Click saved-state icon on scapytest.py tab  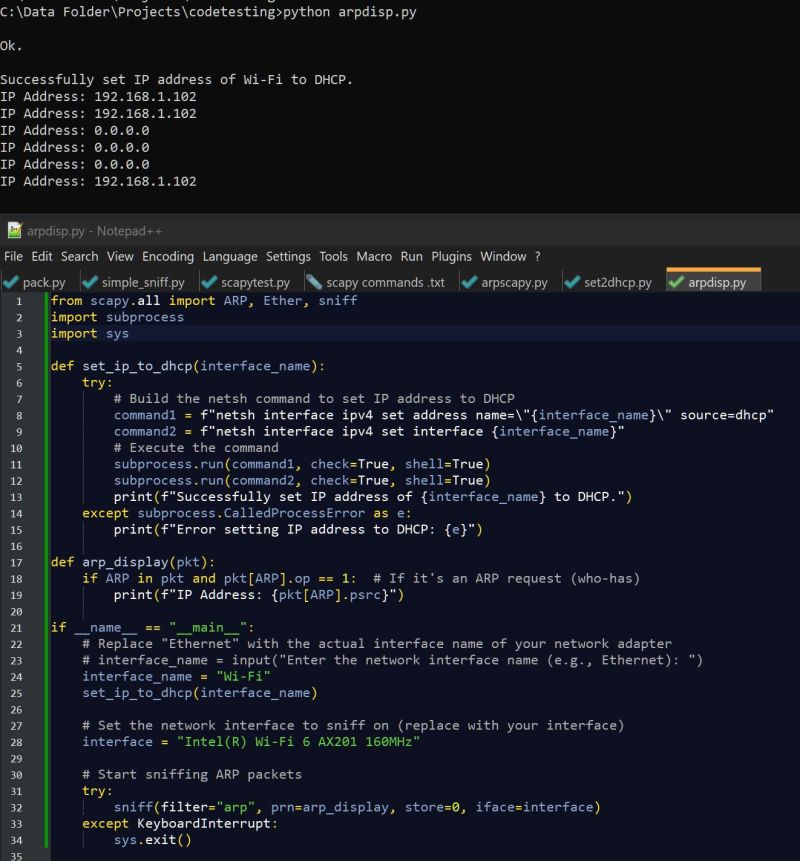coord(209,282)
